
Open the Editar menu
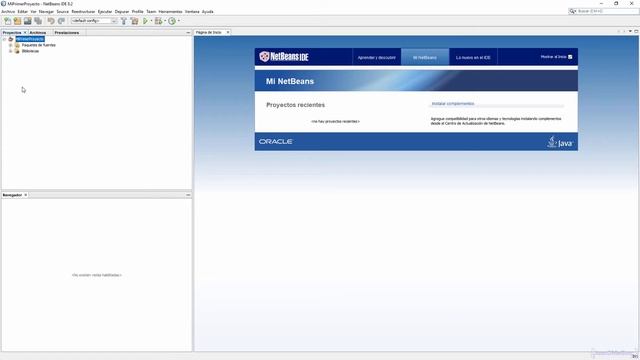click(x=22, y=12)
